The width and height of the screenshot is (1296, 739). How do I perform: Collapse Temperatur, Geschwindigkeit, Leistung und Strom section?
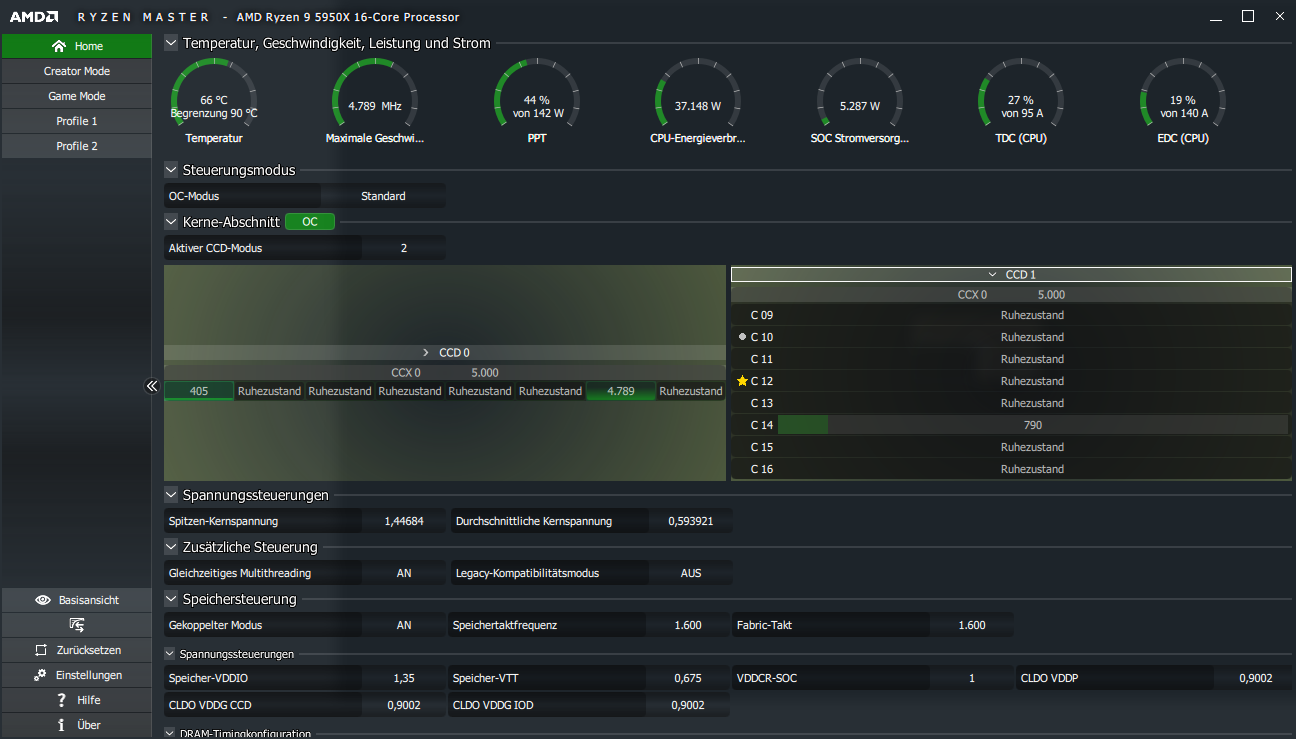[171, 43]
